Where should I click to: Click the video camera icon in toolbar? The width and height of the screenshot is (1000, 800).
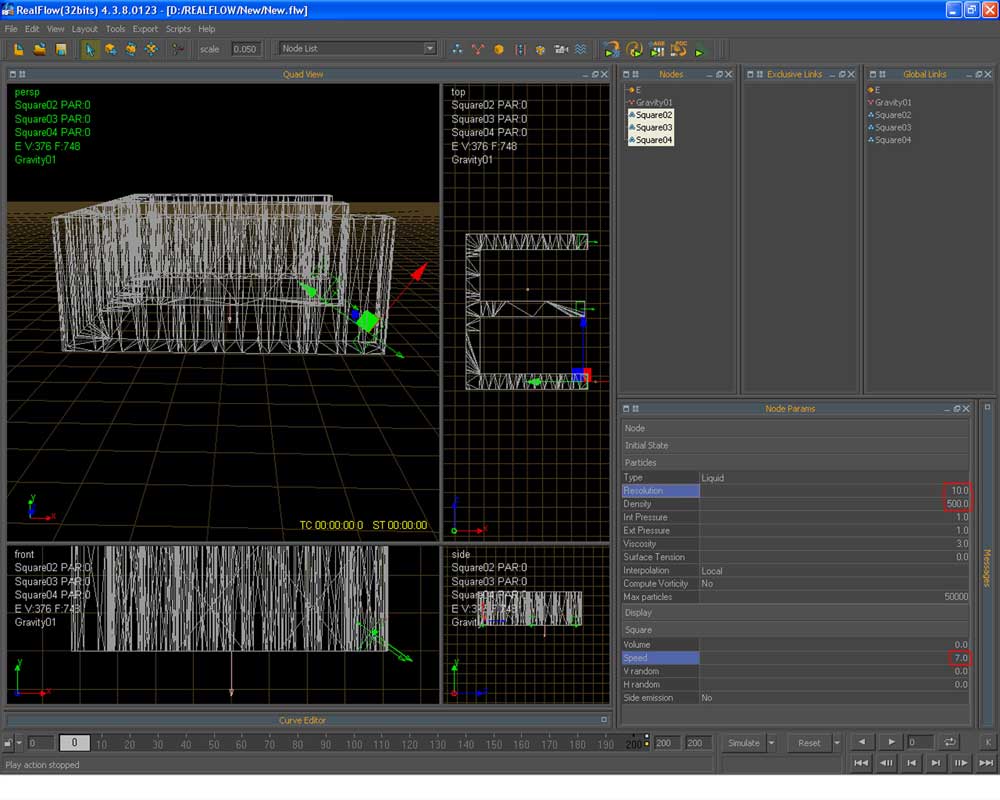point(561,49)
